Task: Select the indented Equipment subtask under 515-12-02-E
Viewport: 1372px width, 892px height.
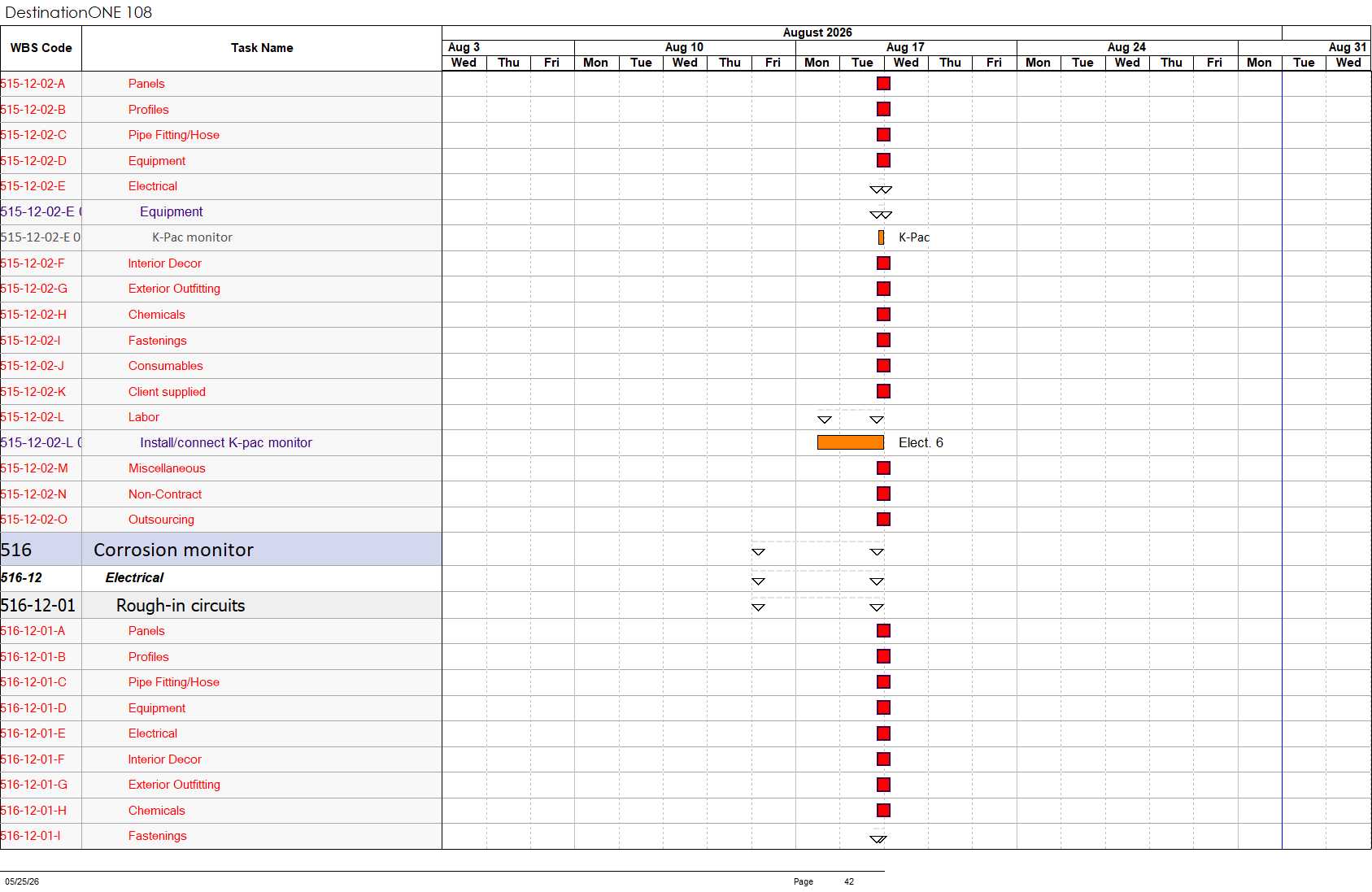Action: (172, 212)
